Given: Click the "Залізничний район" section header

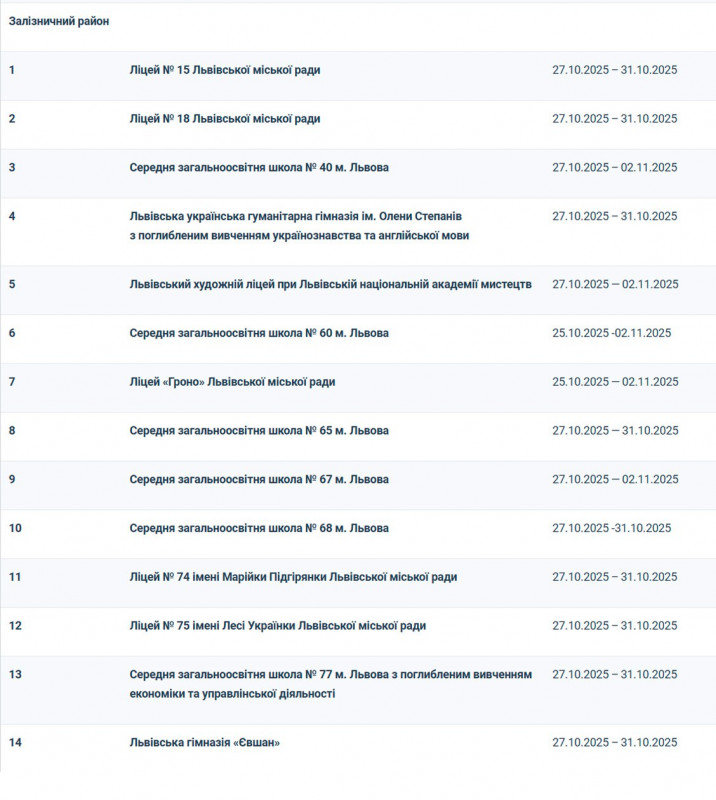Looking at the screenshot, I should 59,21.
